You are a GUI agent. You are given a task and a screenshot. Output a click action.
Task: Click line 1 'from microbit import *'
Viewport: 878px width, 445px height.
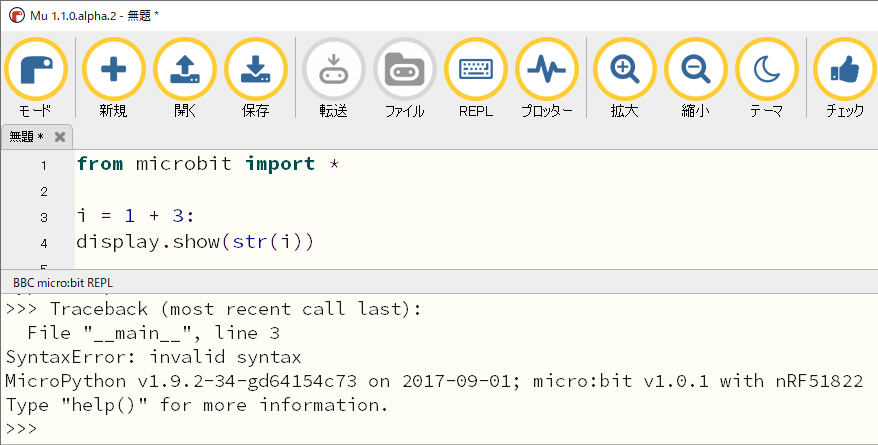coord(208,164)
